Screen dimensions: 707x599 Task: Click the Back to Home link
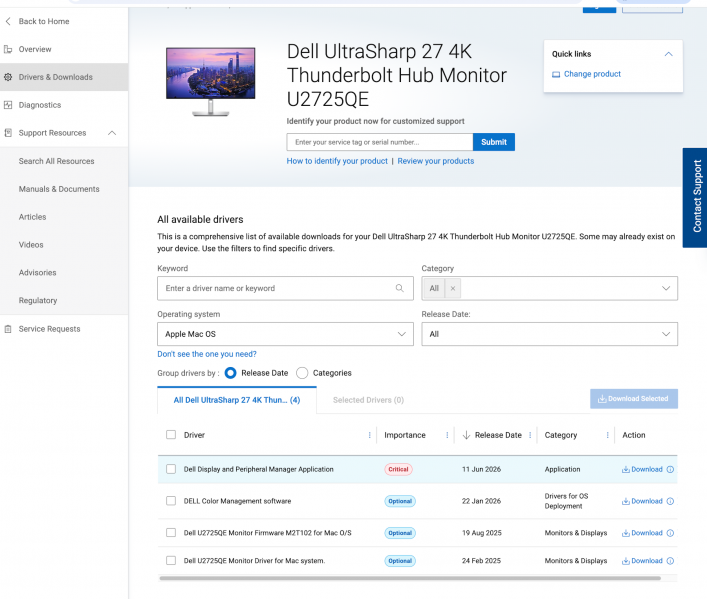(x=44, y=21)
